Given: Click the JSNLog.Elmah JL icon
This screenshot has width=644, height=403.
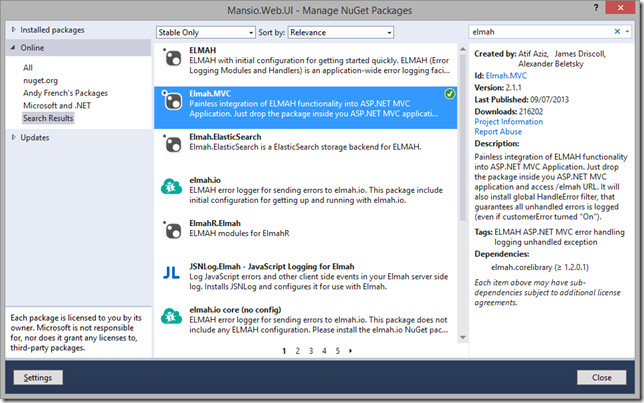Looking at the screenshot, I should coord(170,271).
